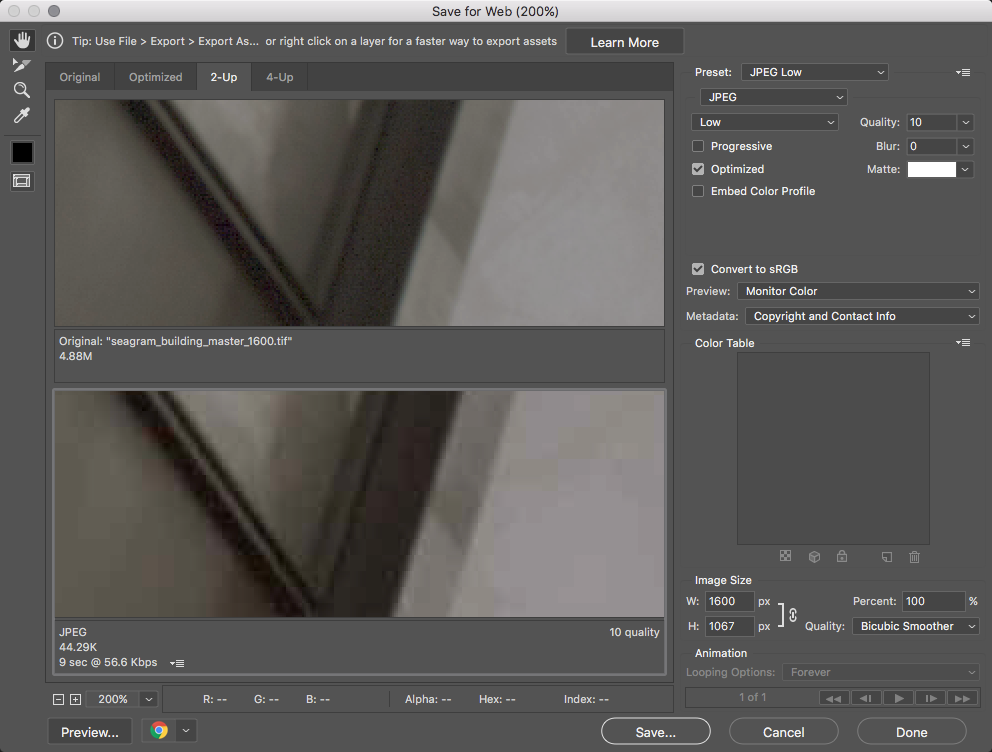
Task: Uncheck the Optimized checkbox
Action: coord(698,169)
